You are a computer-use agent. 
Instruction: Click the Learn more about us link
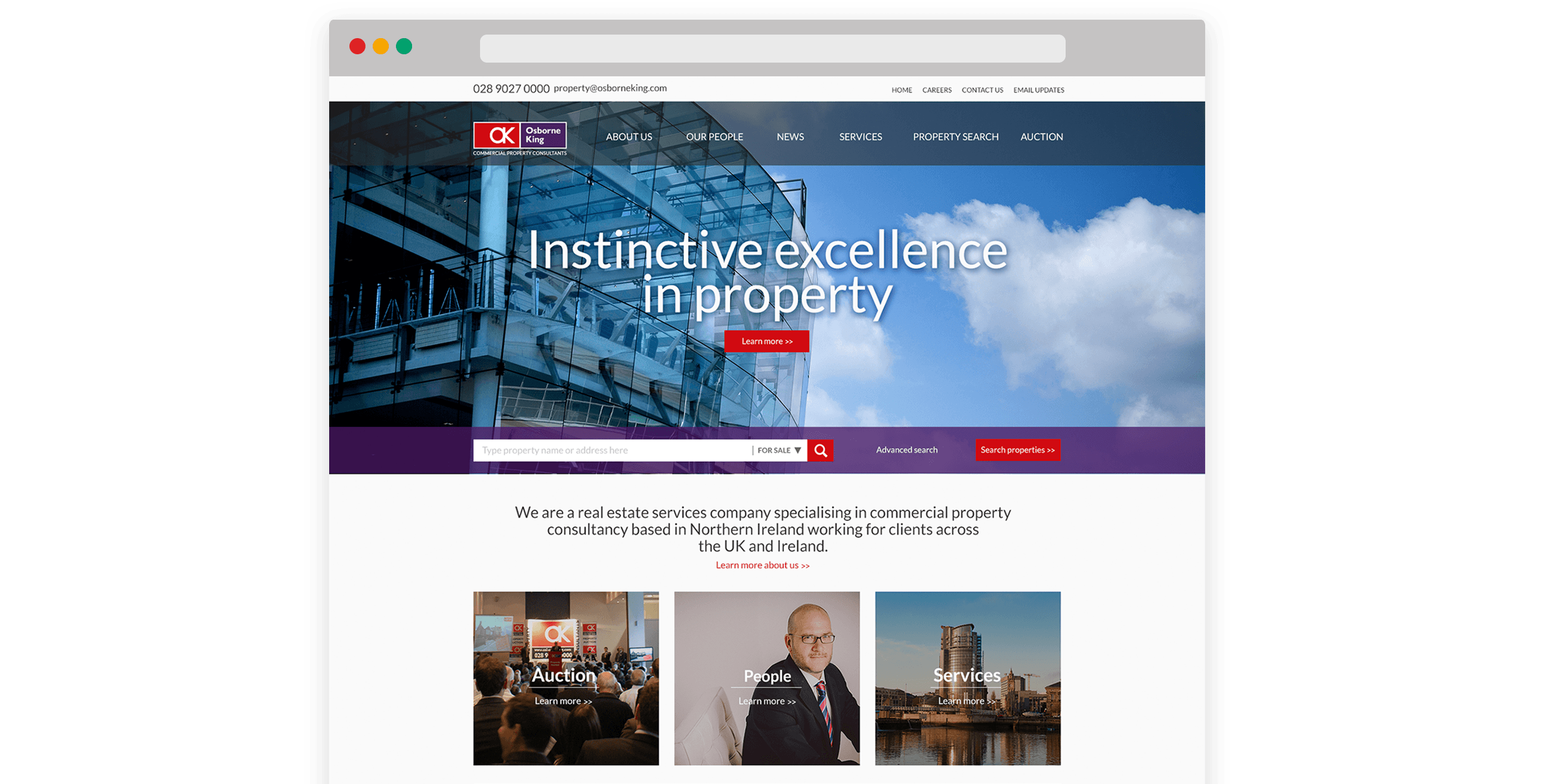[x=762, y=565]
